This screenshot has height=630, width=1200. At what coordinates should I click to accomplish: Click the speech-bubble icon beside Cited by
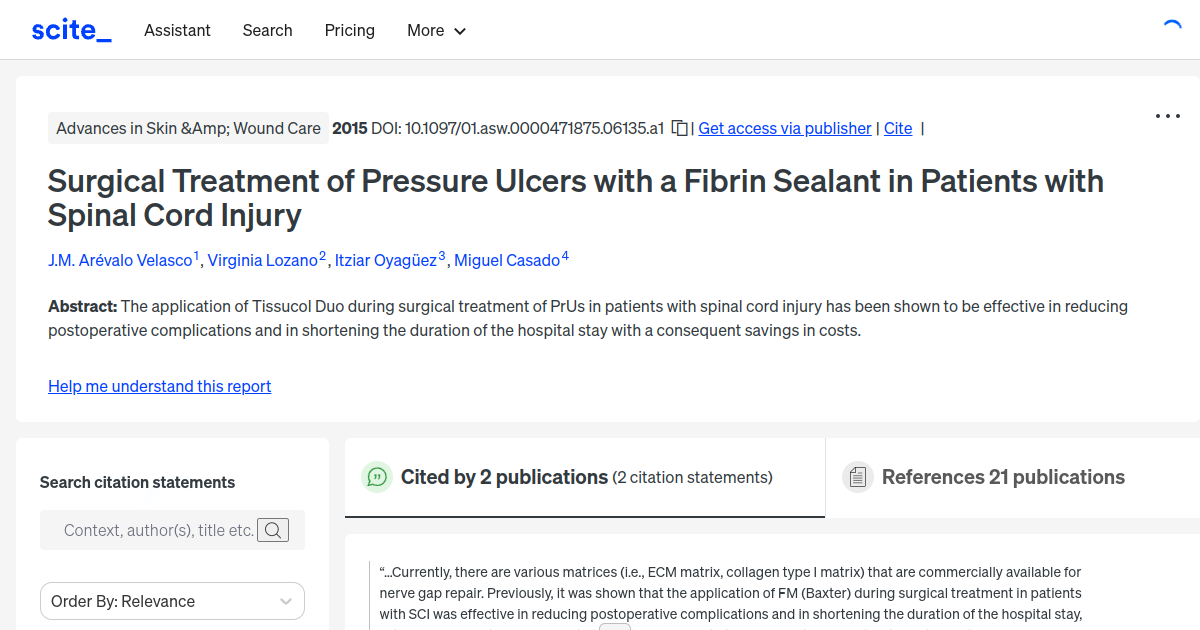376,477
